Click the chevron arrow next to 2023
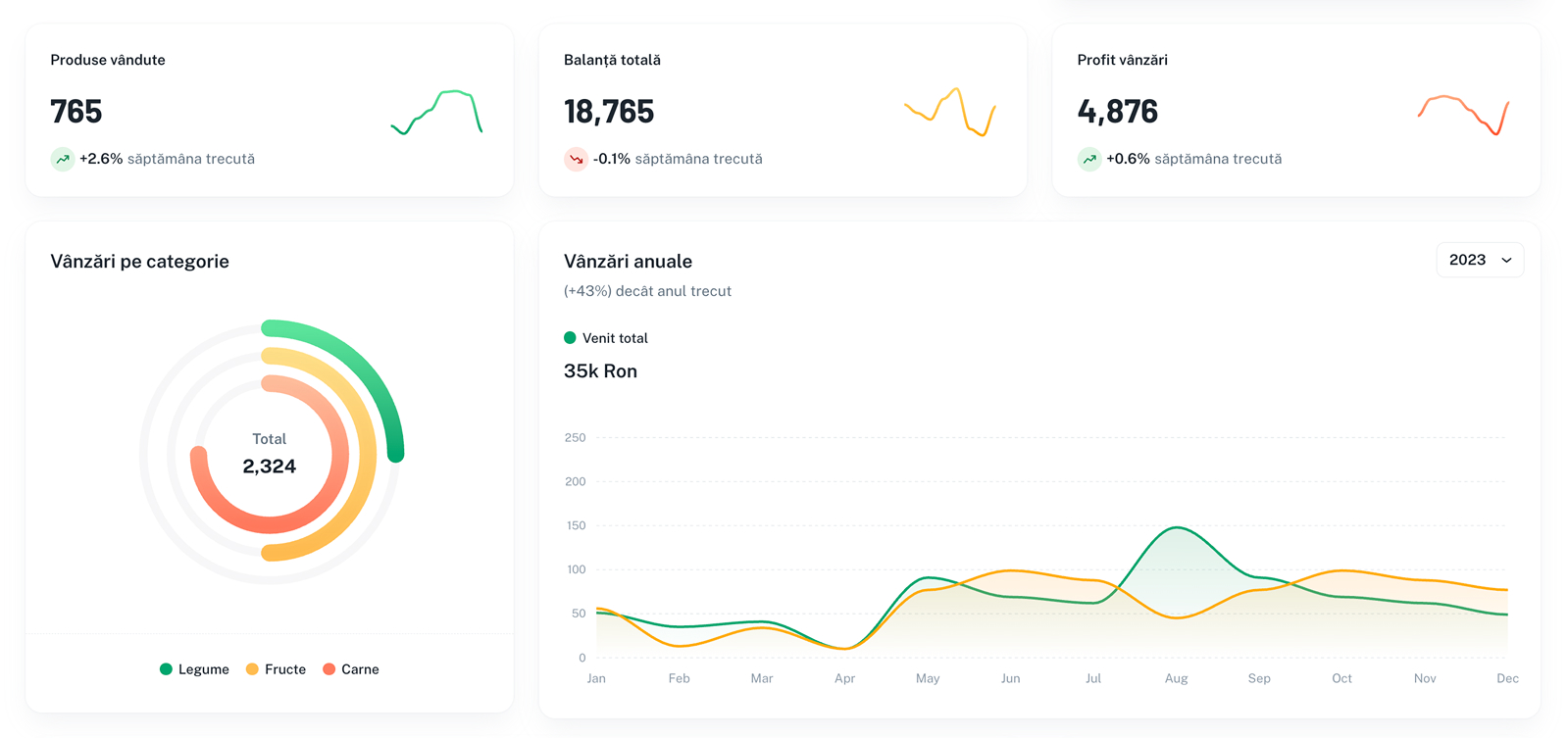This screenshot has width=1568, height=738. [x=1506, y=261]
